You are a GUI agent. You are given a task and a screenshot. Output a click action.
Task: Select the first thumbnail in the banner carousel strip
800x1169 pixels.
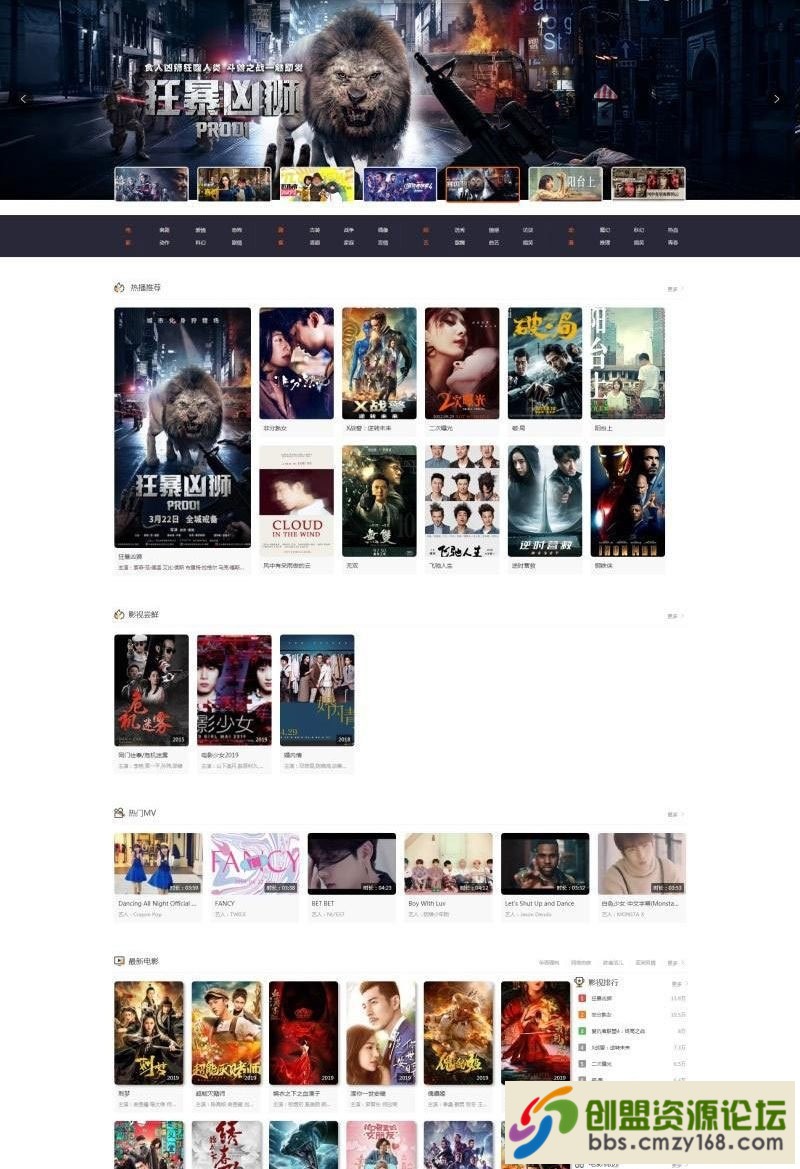tap(151, 184)
